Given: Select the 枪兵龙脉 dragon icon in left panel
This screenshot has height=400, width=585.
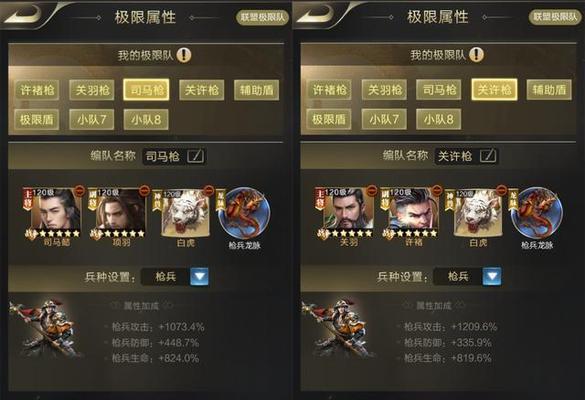Looking at the screenshot, I should 245,213.
